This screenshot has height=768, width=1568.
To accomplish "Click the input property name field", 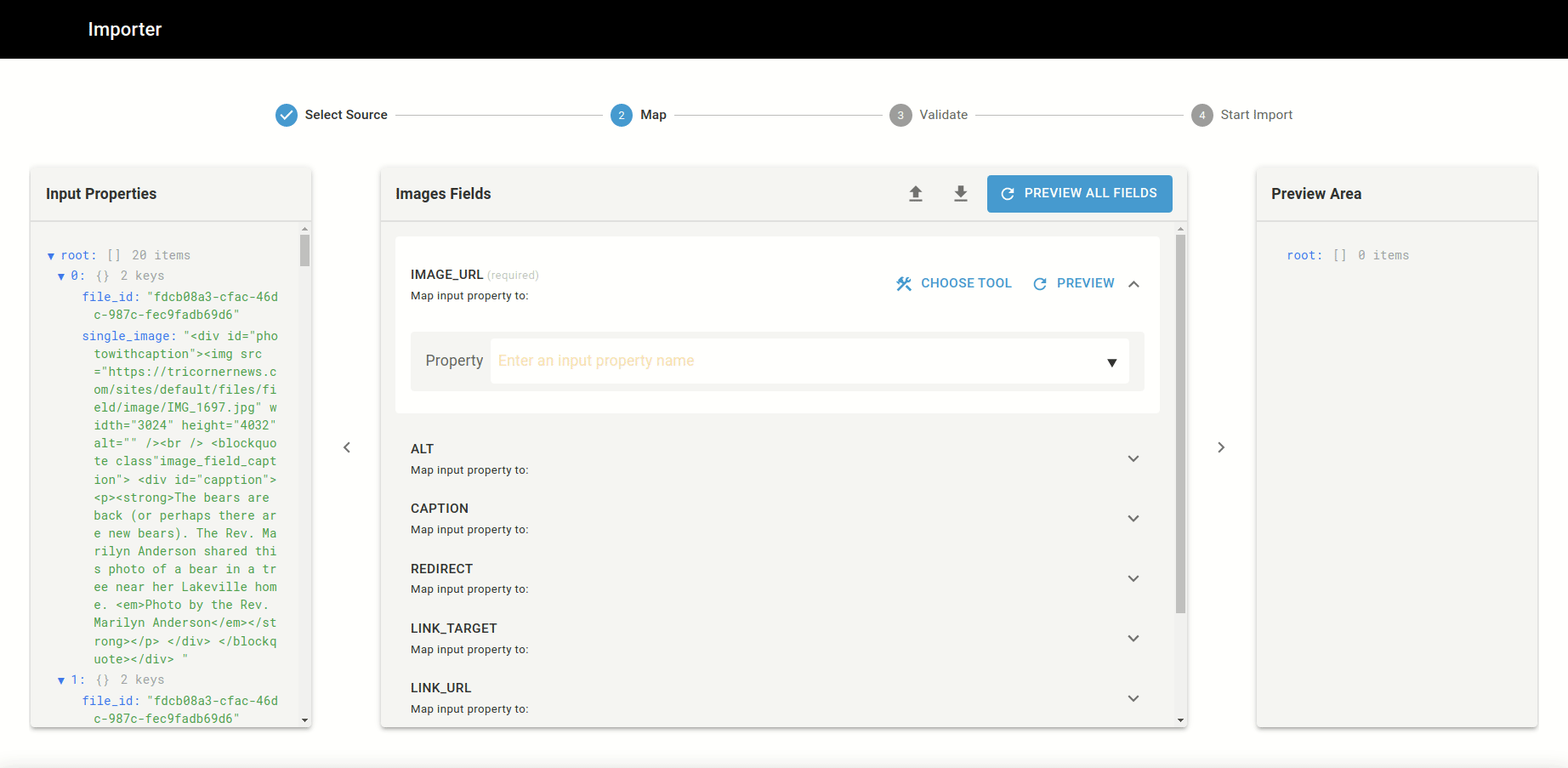I will (x=791, y=361).
